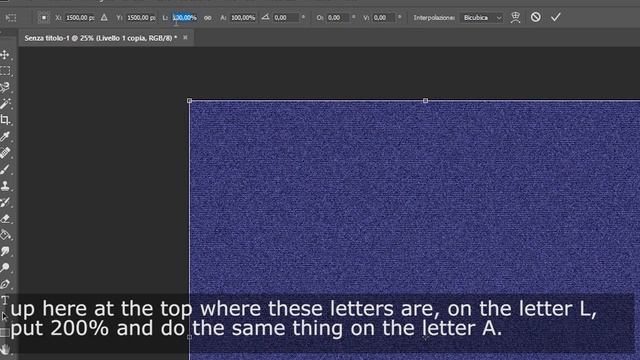Open the transform tool preset icon
The height and width of the screenshot is (360, 640).
[x=11, y=18]
